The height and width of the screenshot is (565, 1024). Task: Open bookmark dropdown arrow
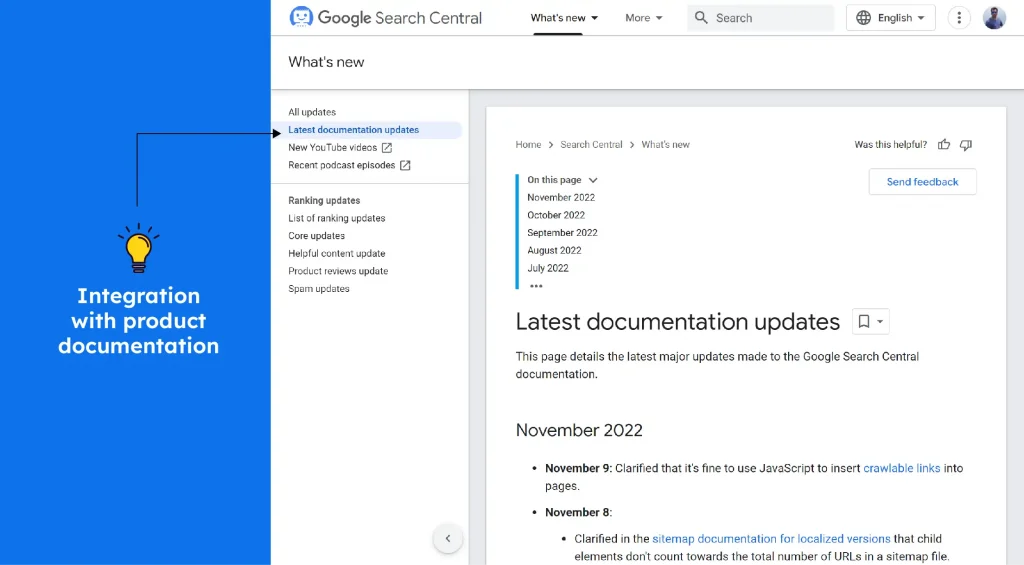[x=880, y=321]
